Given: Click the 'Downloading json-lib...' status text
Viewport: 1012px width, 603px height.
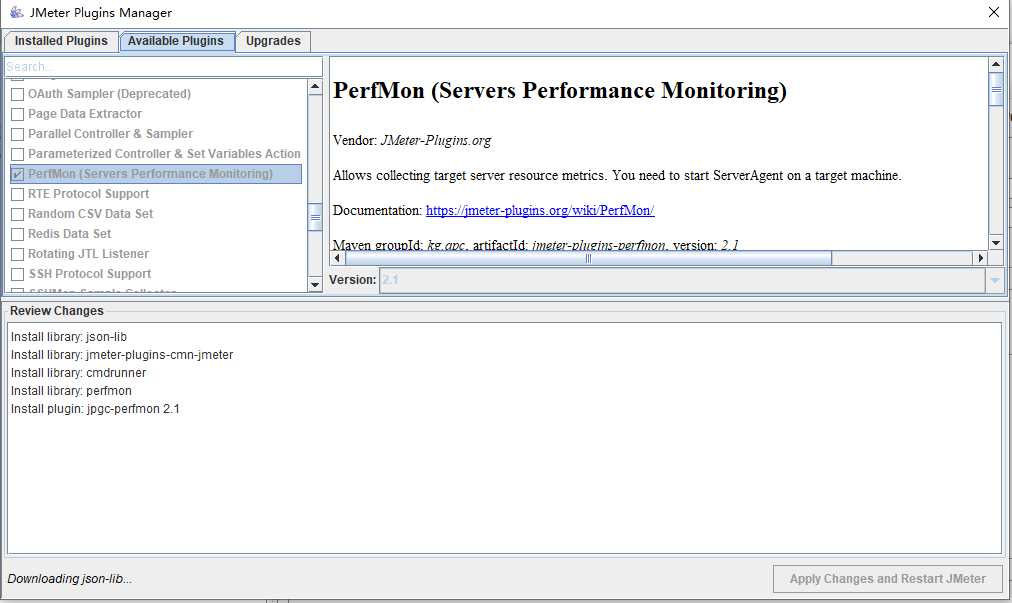Looking at the screenshot, I should (70, 579).
